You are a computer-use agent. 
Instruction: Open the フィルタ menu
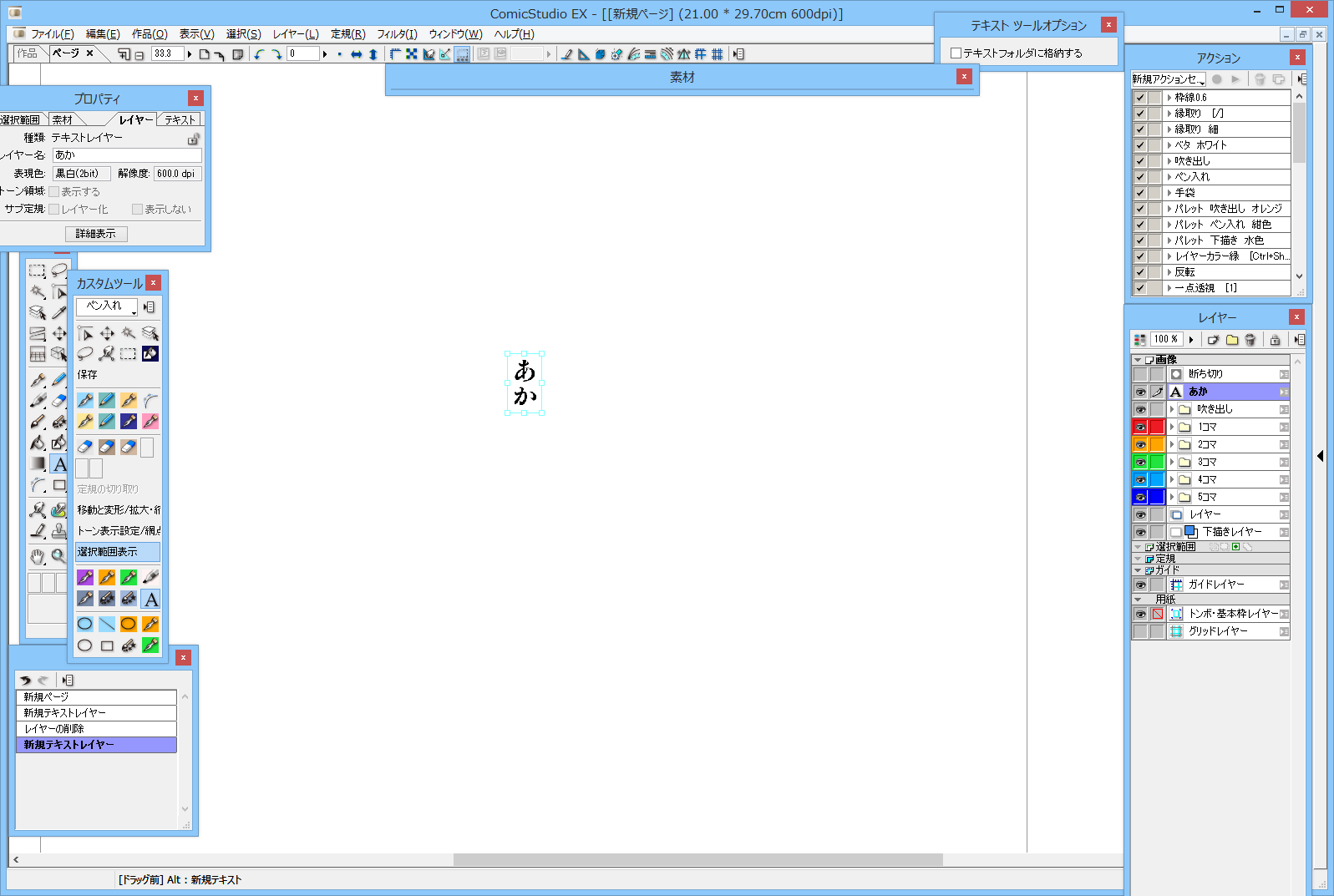coord(397,34)
